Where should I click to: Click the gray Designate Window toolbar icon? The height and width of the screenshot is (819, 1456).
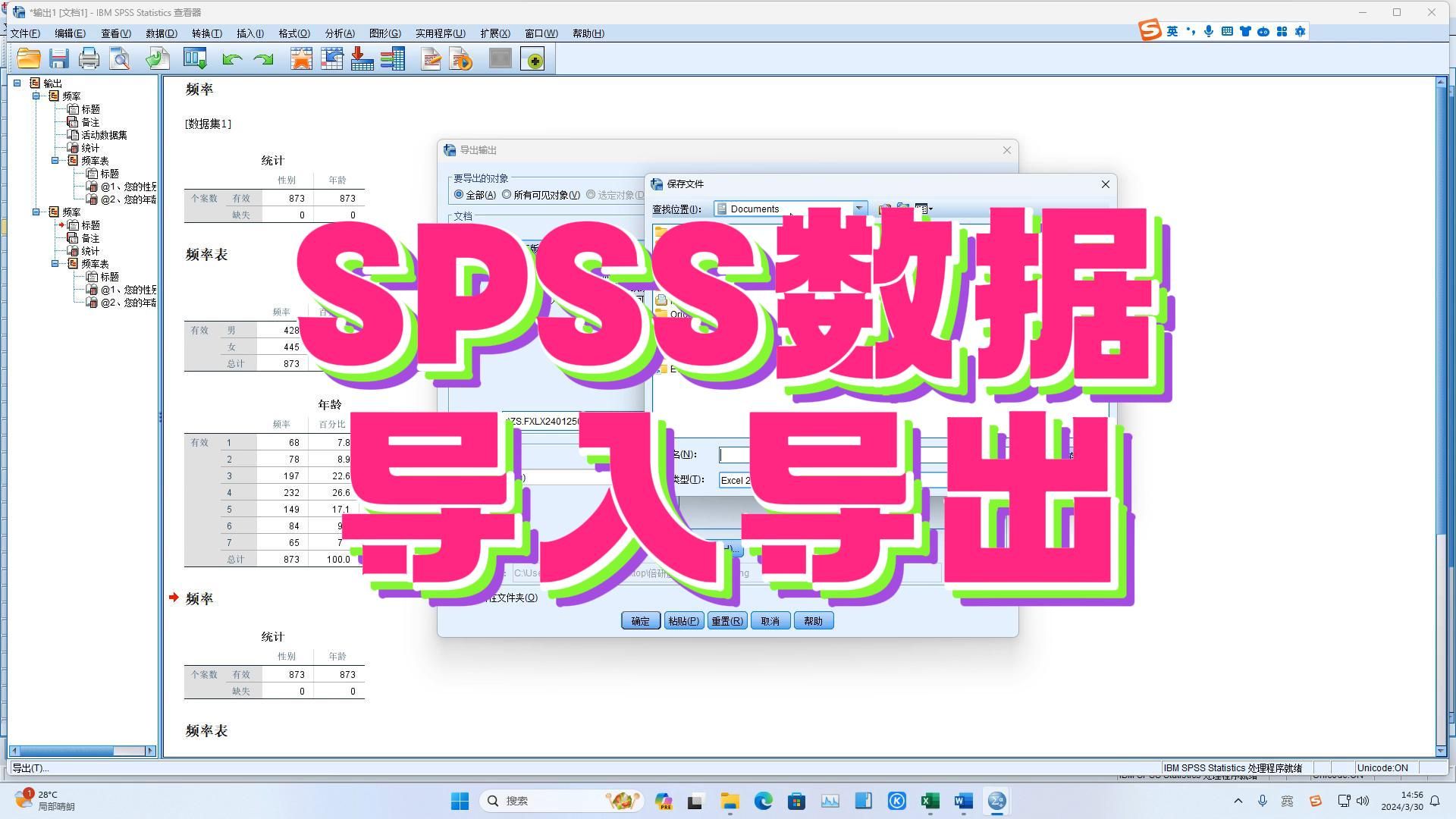click(x=500, y=58)
